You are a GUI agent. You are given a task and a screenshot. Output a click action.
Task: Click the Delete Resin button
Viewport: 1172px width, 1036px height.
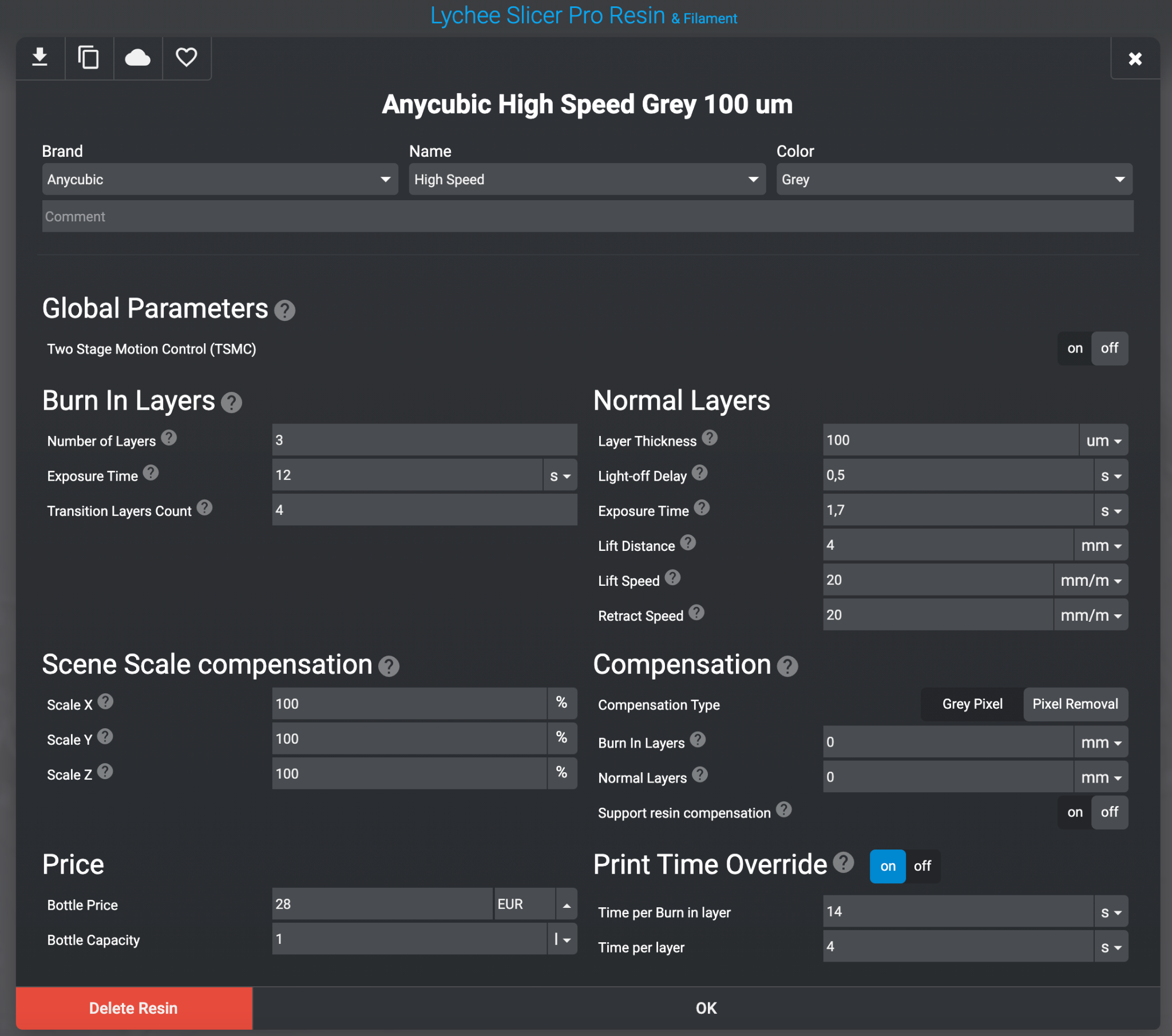133,1008
